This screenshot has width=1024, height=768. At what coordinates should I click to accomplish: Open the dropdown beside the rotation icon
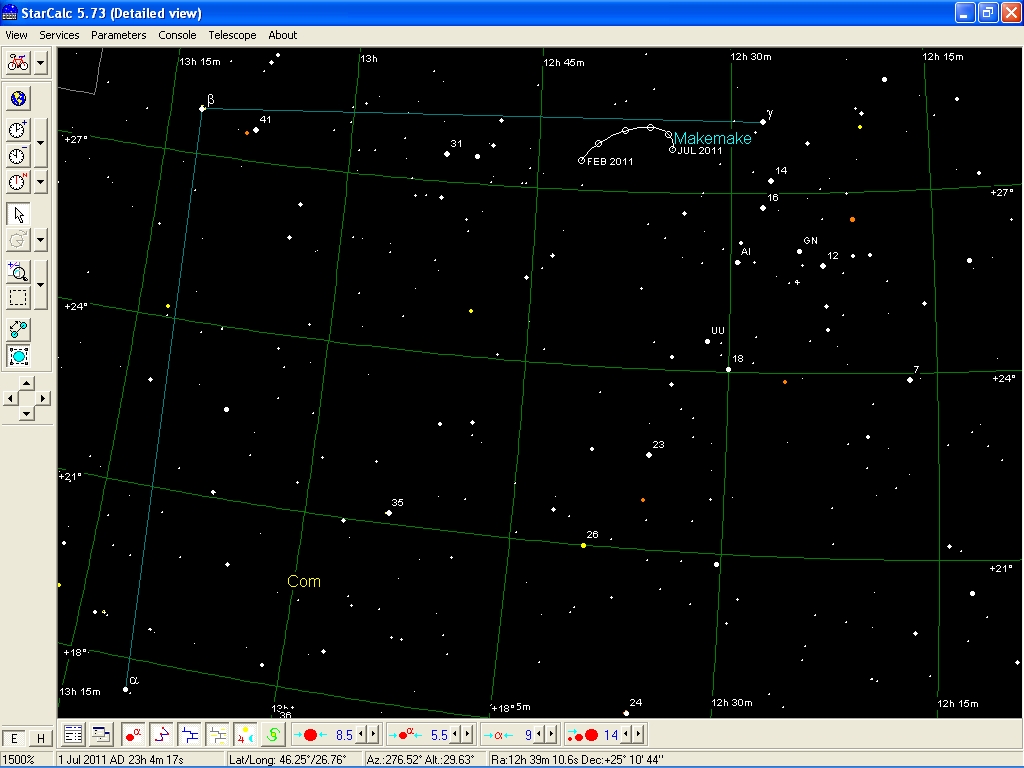click(40, 240)
